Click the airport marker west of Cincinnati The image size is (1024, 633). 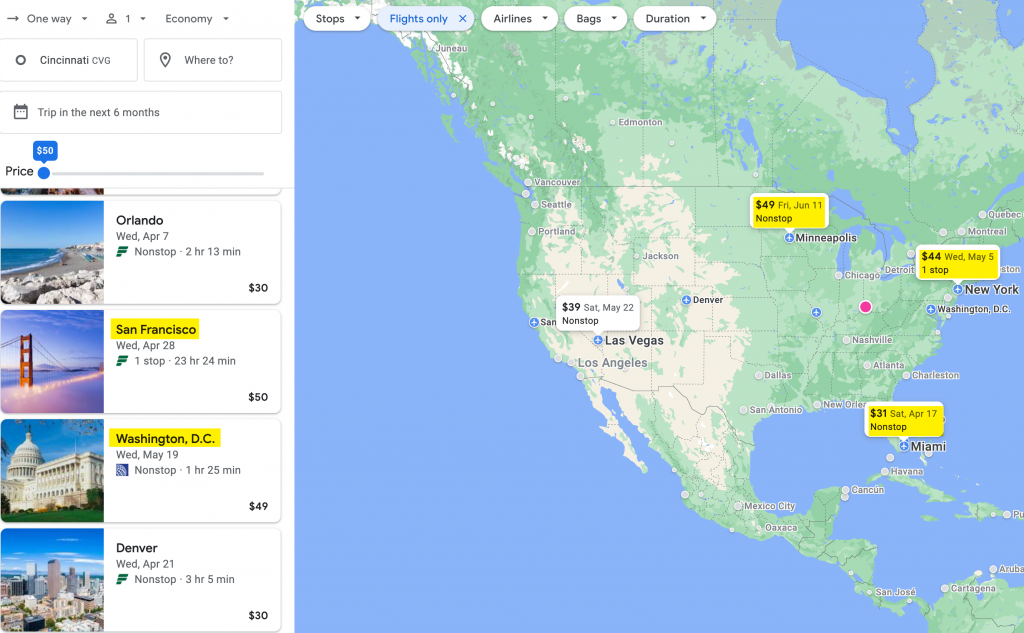pos(816,312)
